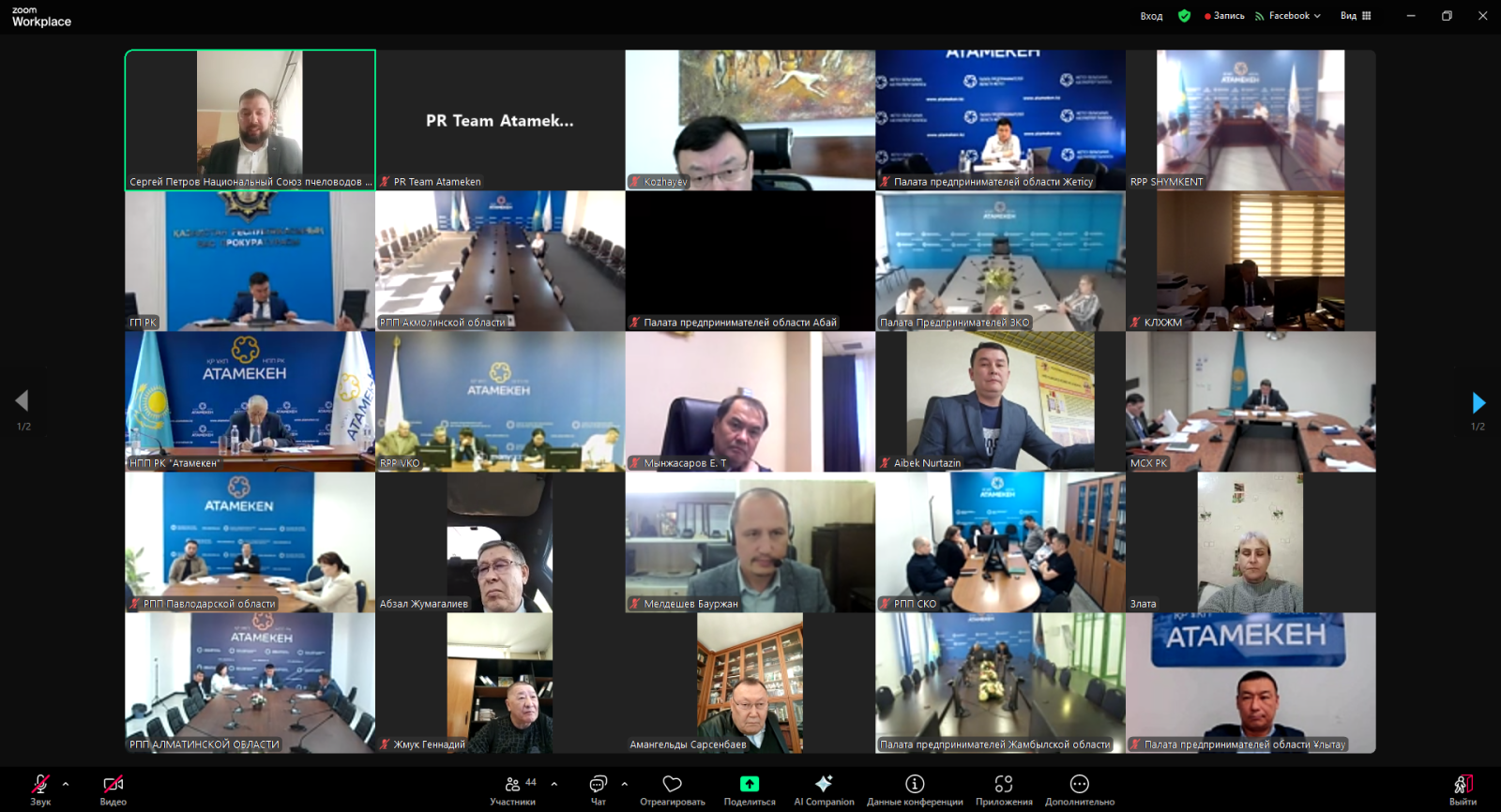Select РПП СКО video tile
This screenshot has height=812, width=1501.
point(1000,542)
